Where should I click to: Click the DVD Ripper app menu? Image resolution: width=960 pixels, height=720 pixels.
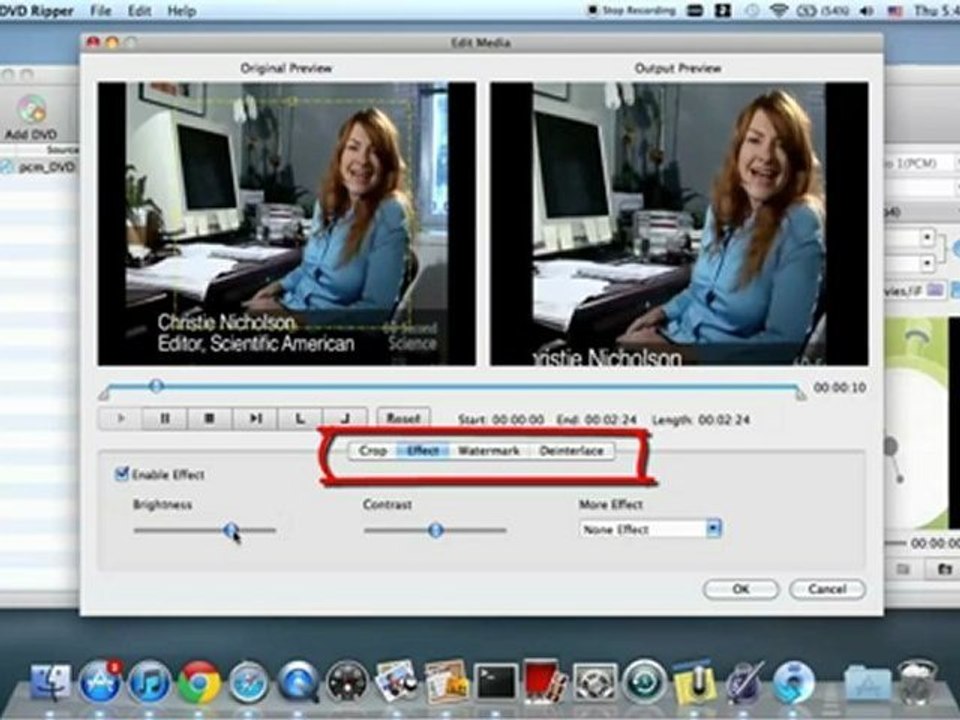pos(37,10)
